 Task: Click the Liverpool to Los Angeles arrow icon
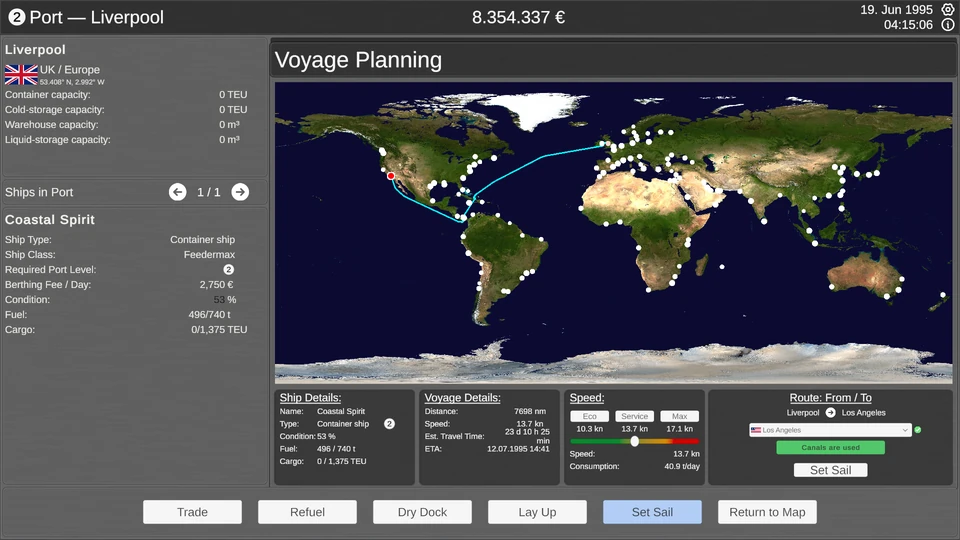point(830,413)
